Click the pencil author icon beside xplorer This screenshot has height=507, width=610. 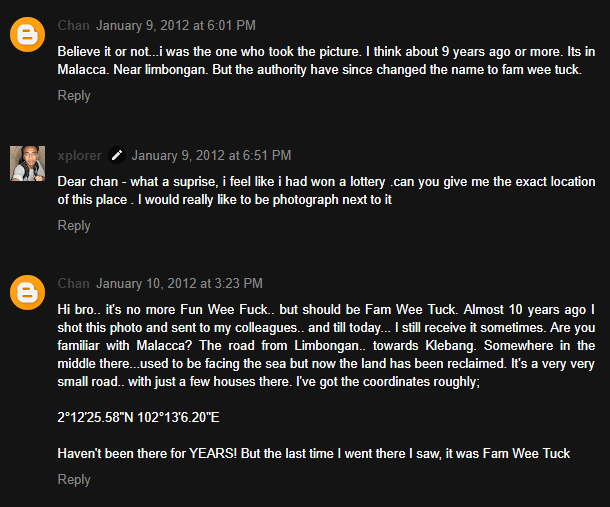[x=118, y=155]
